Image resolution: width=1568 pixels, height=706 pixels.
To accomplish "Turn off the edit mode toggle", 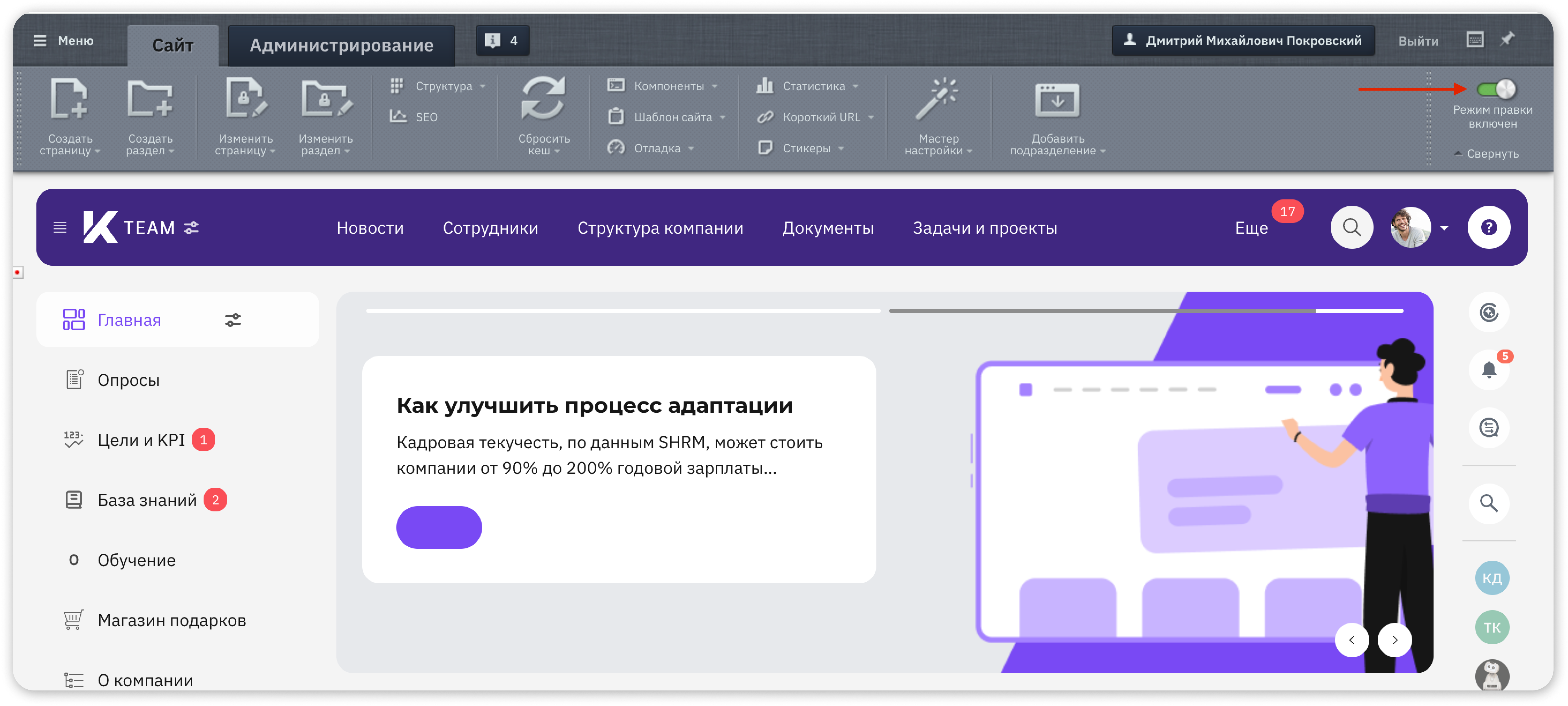I will click(1496, 90).
